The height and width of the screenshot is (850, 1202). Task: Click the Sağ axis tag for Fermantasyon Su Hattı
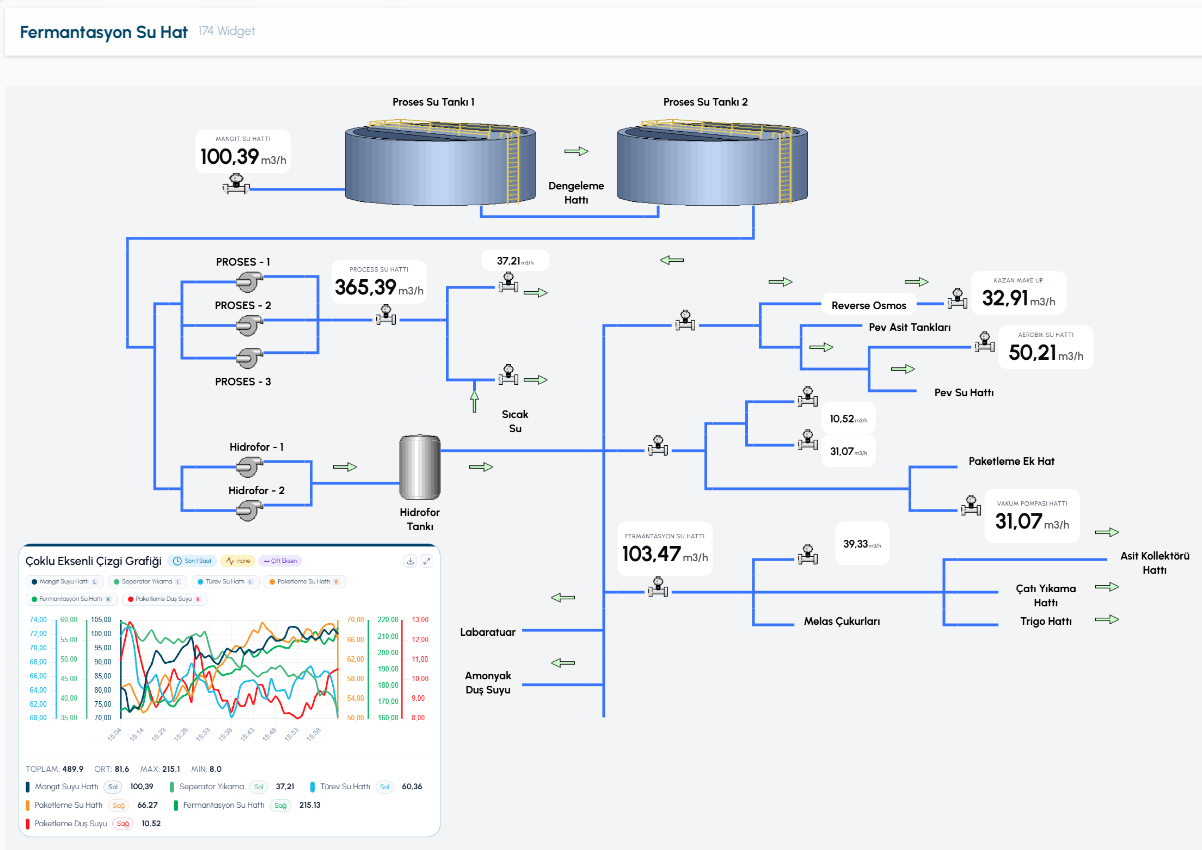coord(281,805)
